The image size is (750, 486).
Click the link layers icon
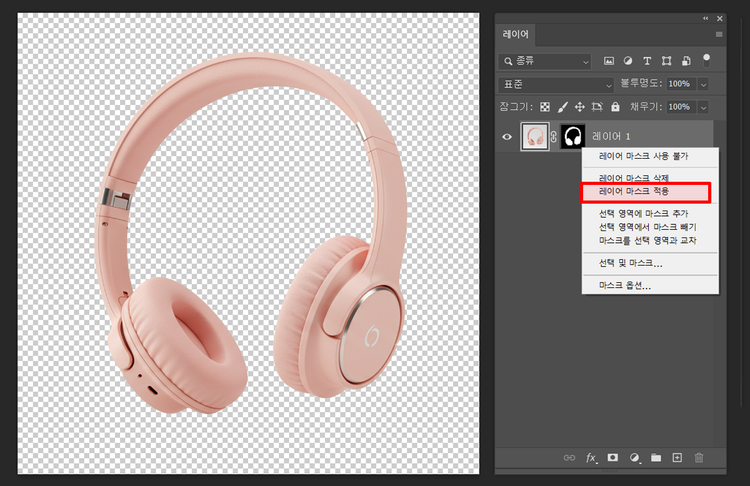[x=569, y=458]
